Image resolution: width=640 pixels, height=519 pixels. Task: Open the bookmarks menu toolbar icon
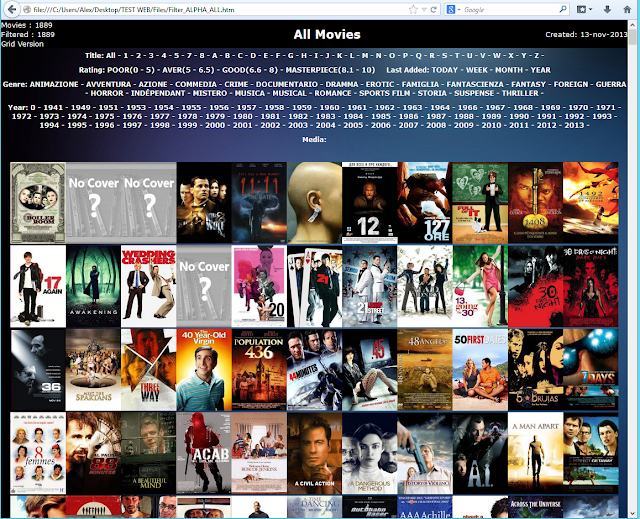(584, 9)
